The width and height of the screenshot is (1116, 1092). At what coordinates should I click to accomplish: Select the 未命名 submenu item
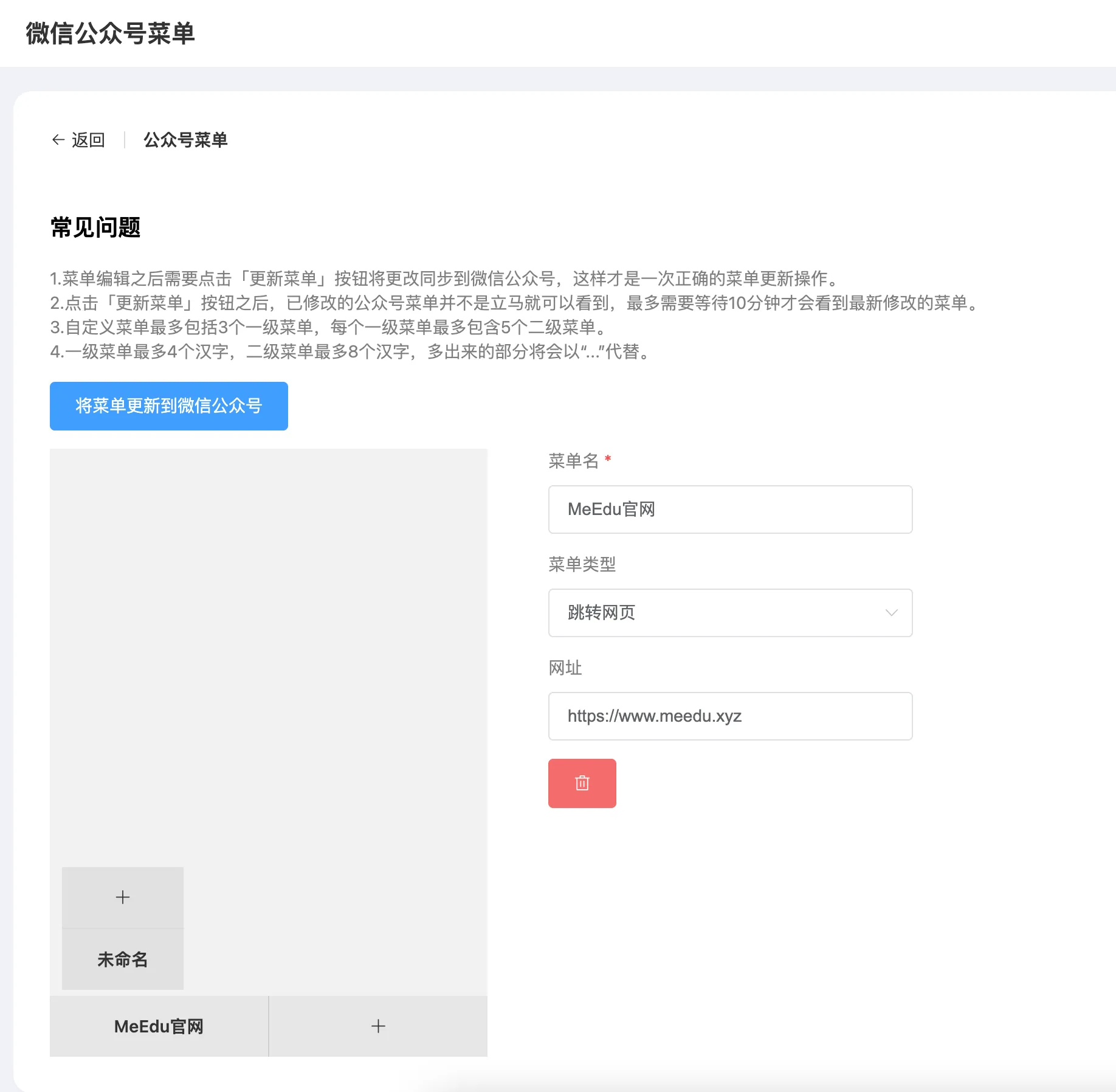(x=122, y=959)
